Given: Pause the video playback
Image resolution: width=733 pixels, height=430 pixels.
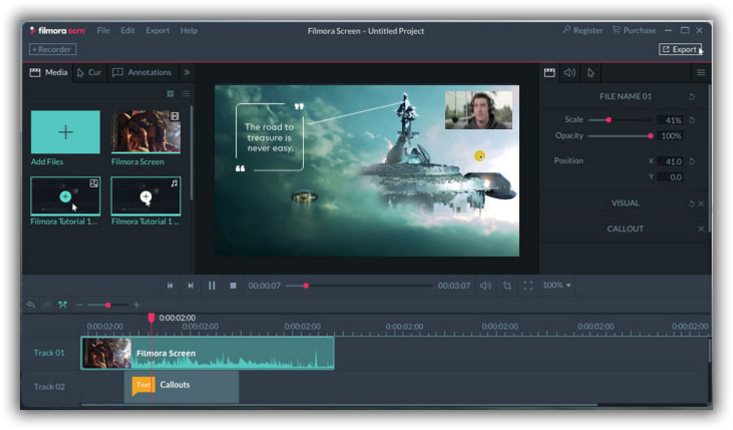Looking at the screenshot, I should pos(212,286).
